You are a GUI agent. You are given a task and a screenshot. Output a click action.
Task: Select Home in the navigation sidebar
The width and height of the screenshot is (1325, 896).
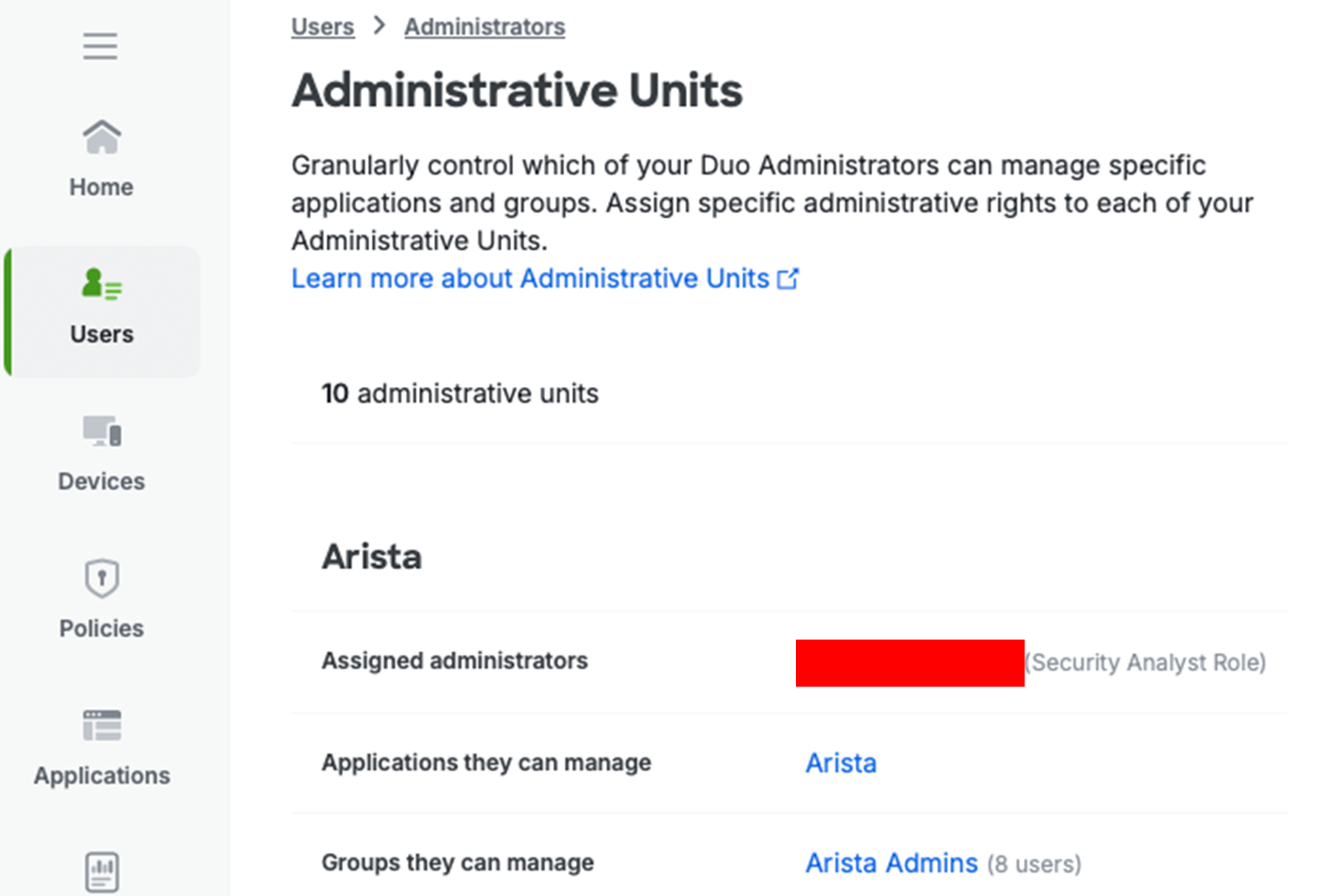click(100, 187)
